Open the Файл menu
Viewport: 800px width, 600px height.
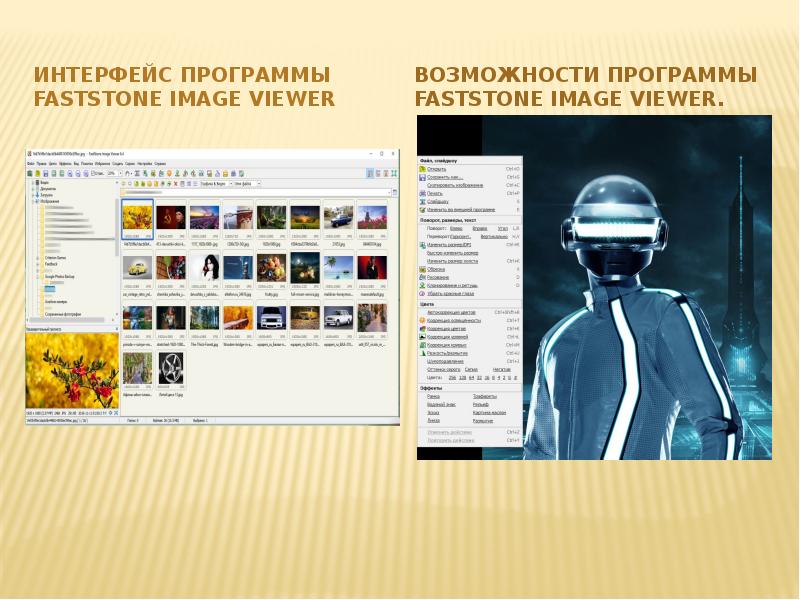[31, 164]
